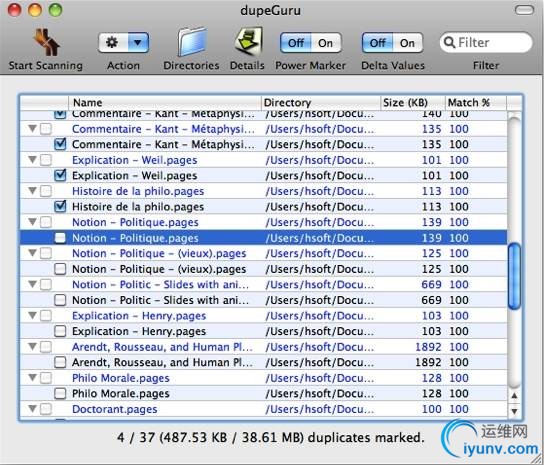Screen dimensions: 544x465
Task: Turn Delta Values Off
Action: [377, 43]
